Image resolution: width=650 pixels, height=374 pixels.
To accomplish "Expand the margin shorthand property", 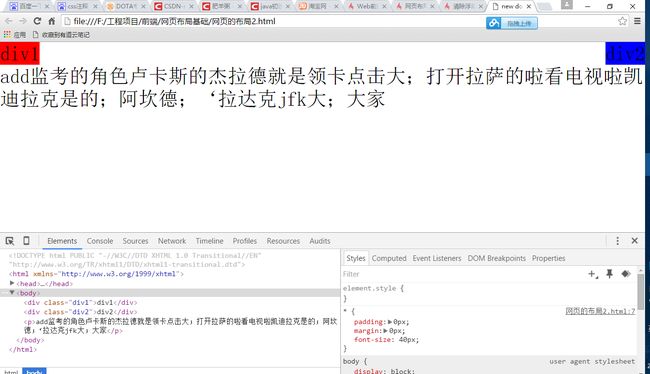I will [386, 331].
